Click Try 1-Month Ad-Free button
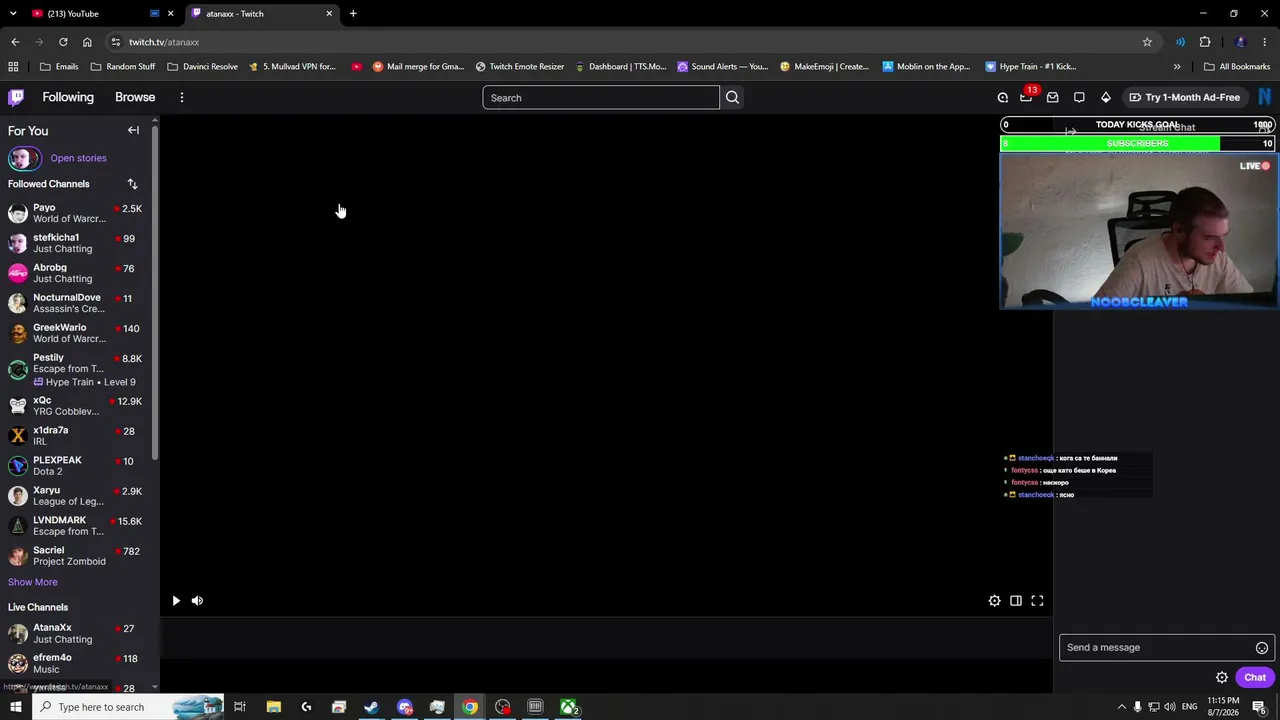1280x720 pixels. [x=1184, y=97]
